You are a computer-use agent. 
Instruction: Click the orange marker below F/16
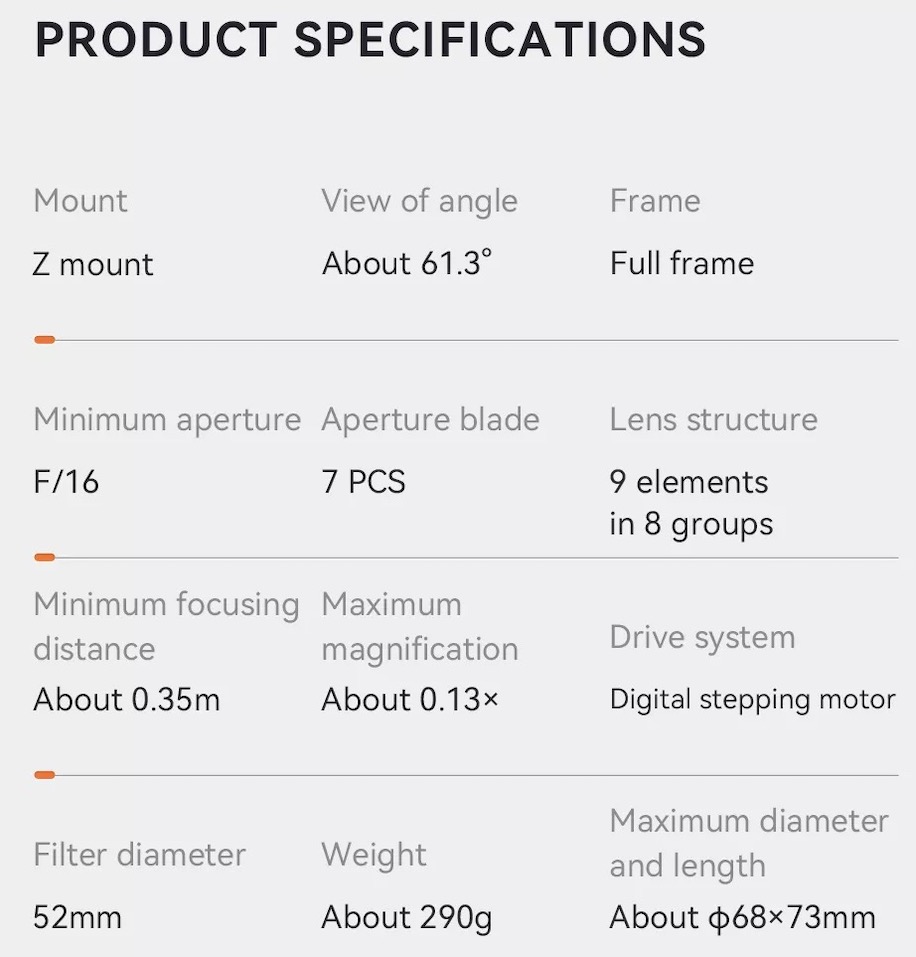(x=44, y=557)
